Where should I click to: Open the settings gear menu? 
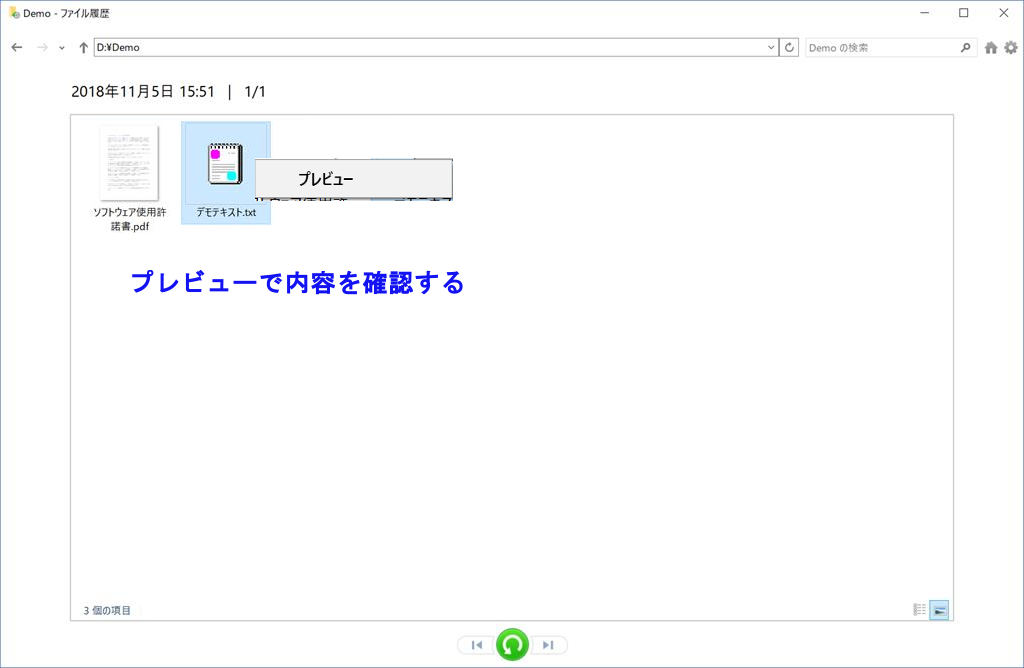point(1010,47)
